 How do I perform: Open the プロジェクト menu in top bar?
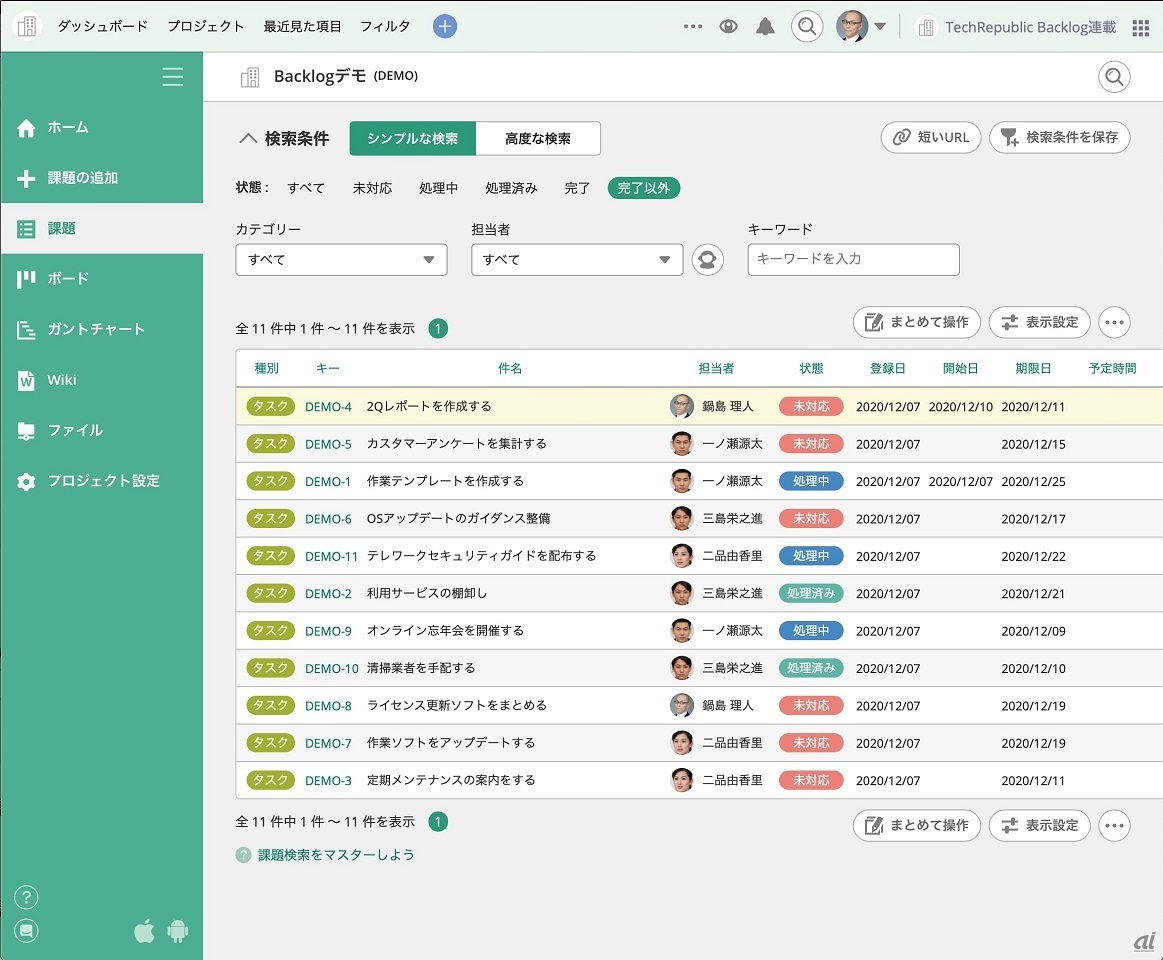pos(205,27)
